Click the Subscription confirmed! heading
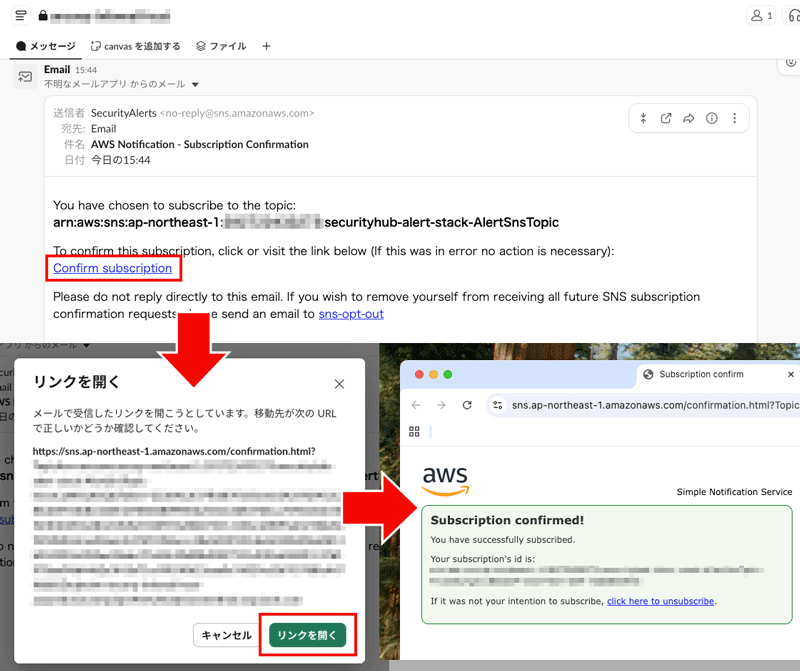Screen dimensions: 800x671 [507, 520]
